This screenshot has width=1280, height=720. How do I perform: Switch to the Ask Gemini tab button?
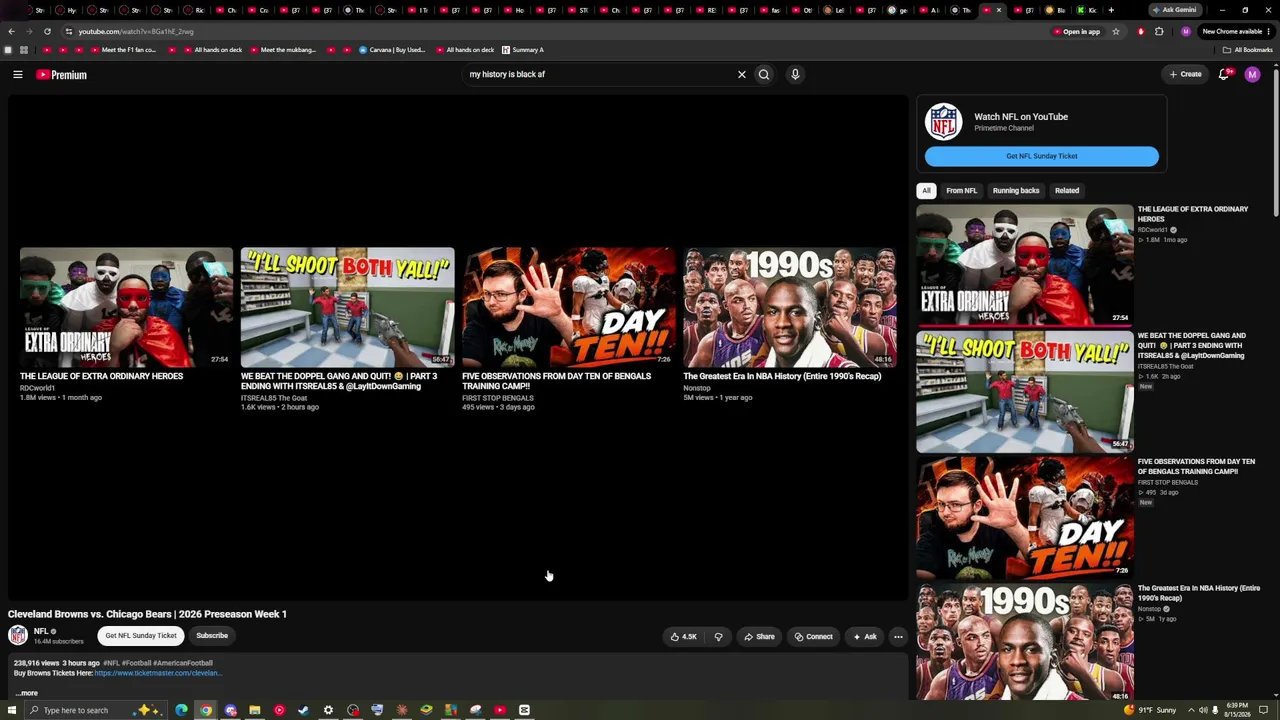1174,10
